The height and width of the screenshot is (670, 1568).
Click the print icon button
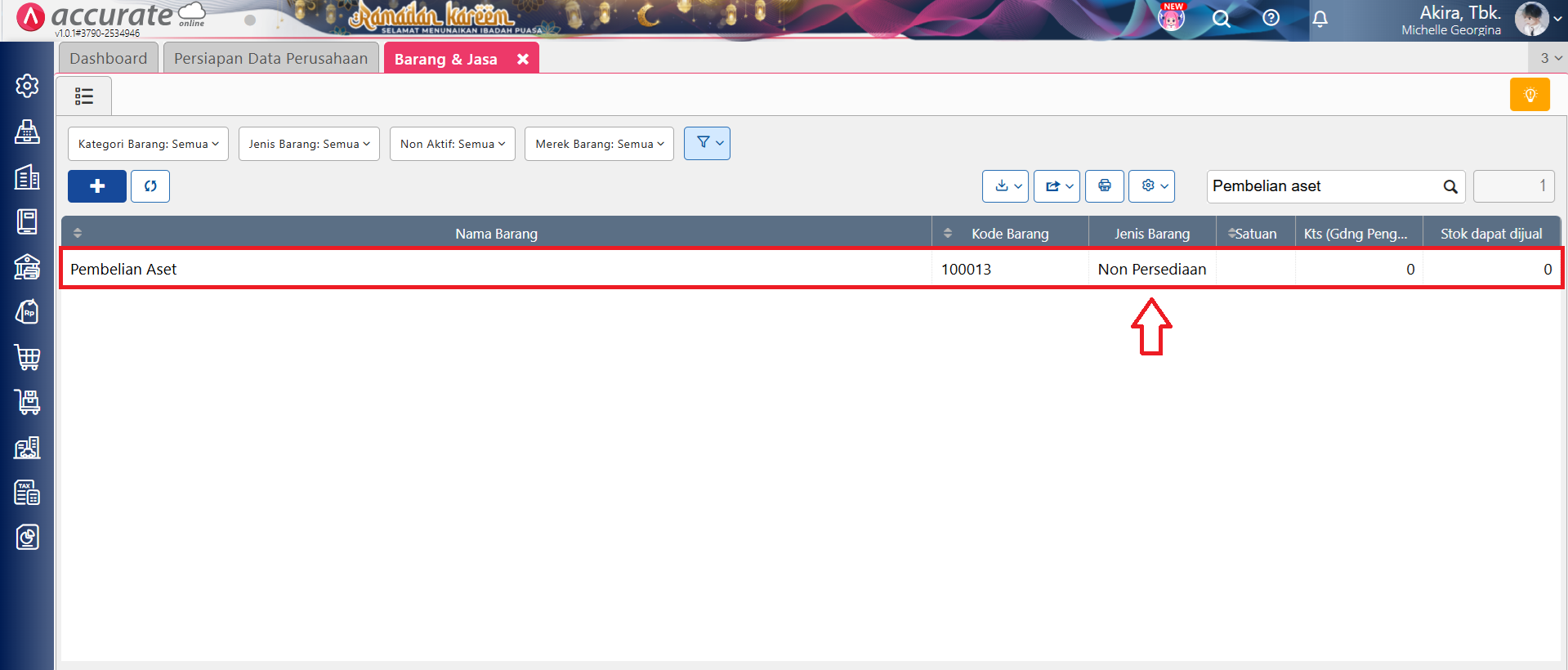1104,186
